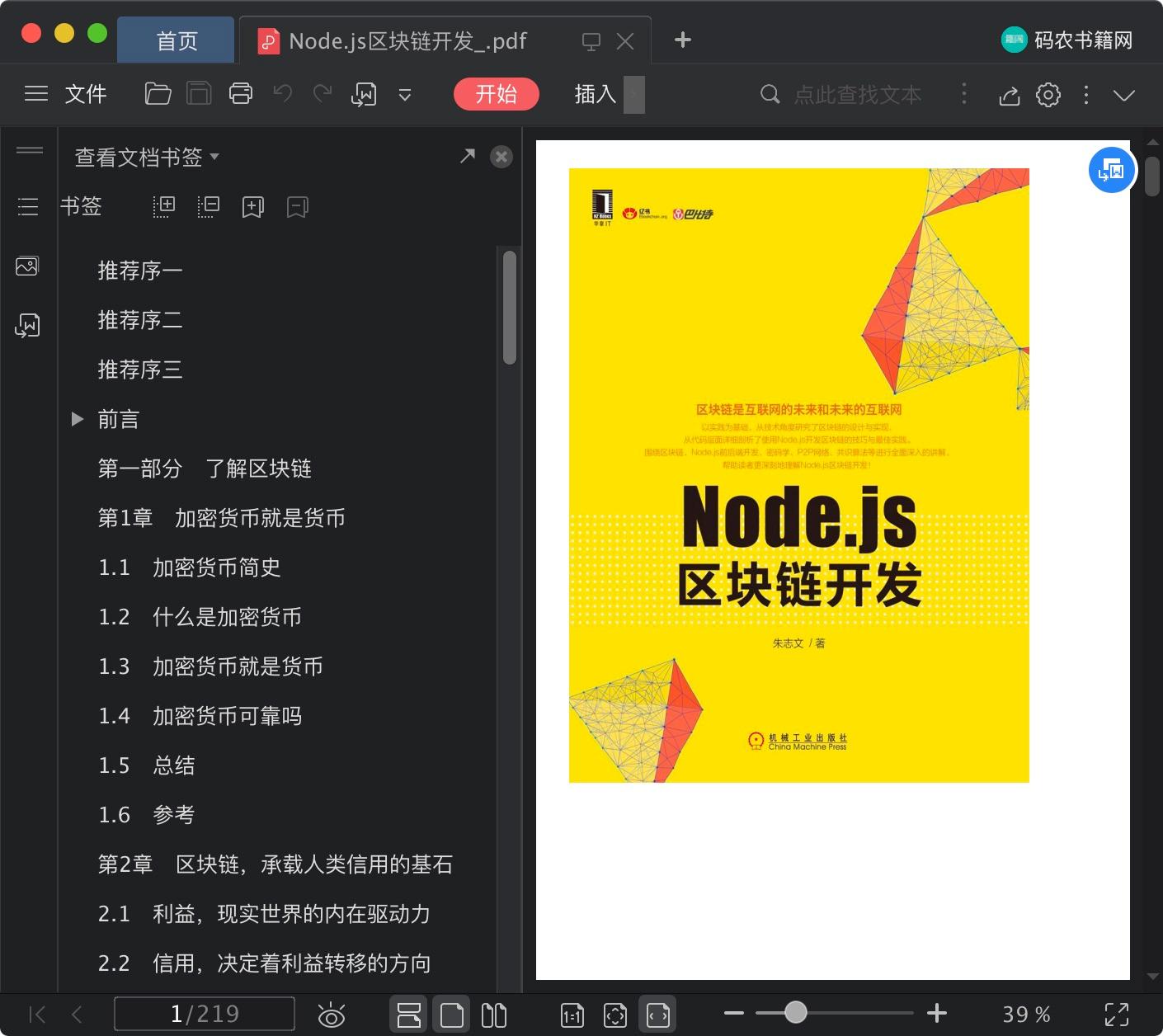Screen dimensions: 1163x1036
Task: Open bookmark 1.5 总结
Action: click(146, 765)
